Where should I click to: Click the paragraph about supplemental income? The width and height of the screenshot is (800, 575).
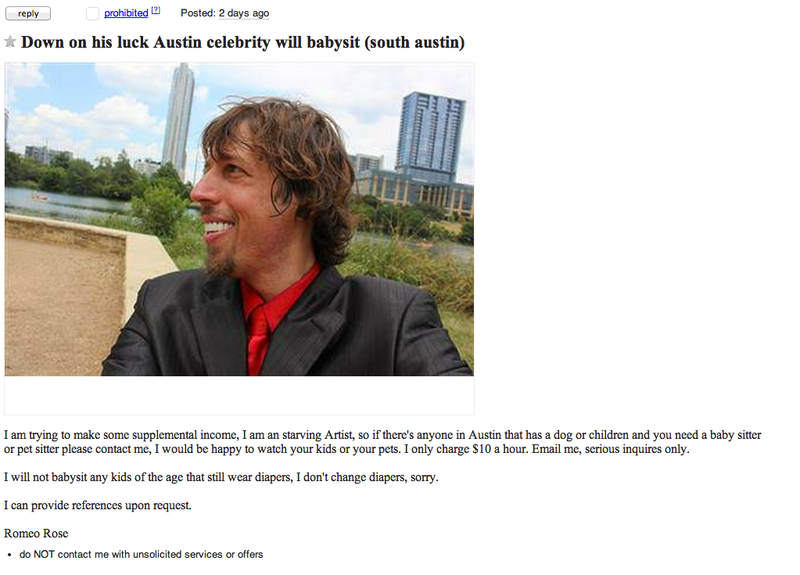click(383, 442)
